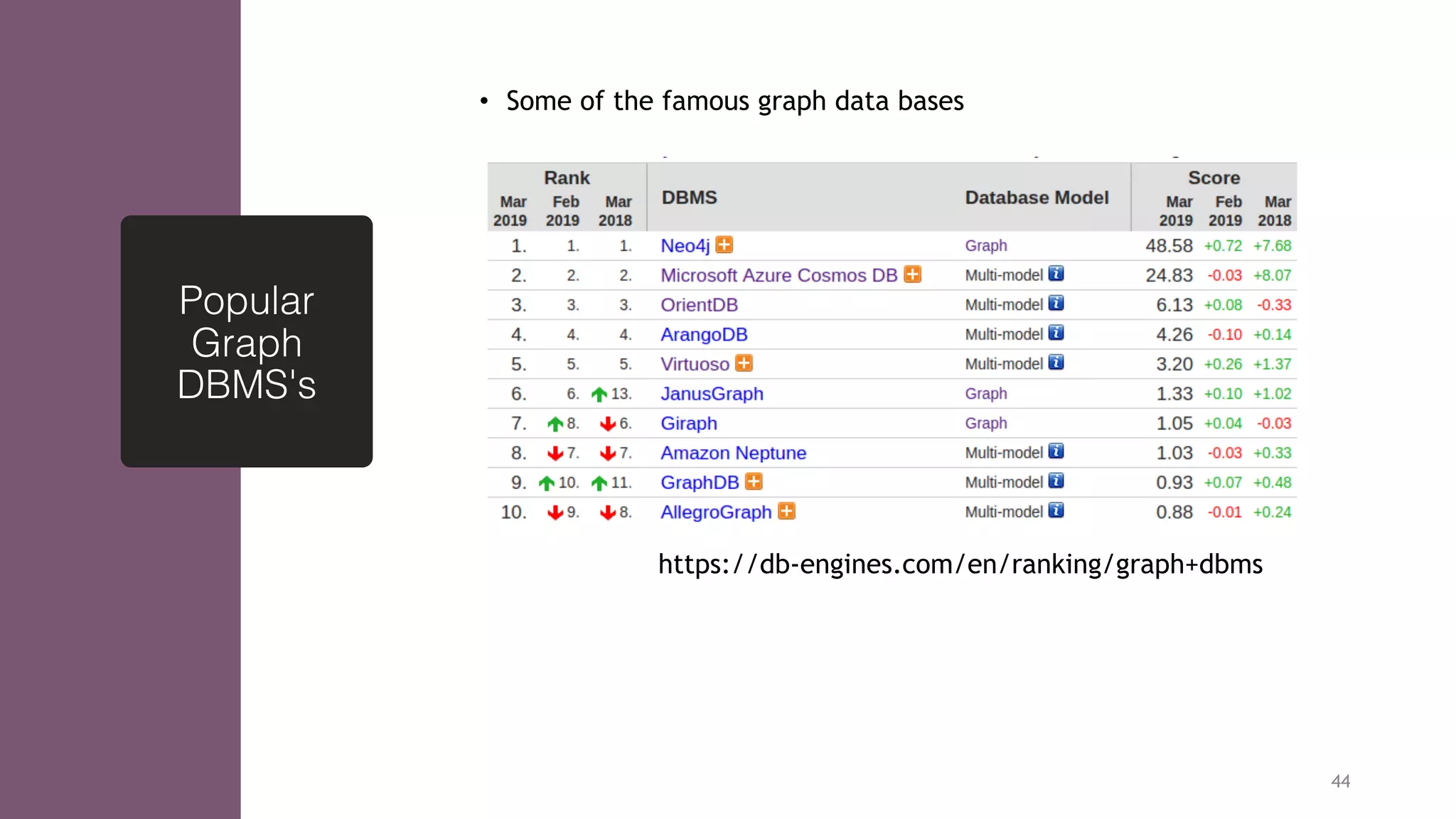Click the Database Model column header
Image resolution: width=1456 pixels, height=819 pixels.
(1037, 198)
